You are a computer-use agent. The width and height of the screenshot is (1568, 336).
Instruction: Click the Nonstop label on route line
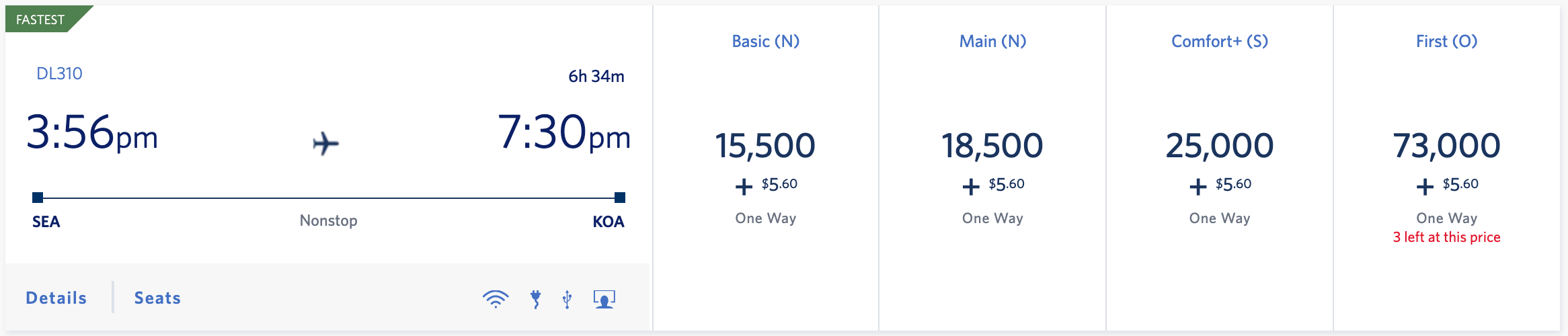(328, 220)
